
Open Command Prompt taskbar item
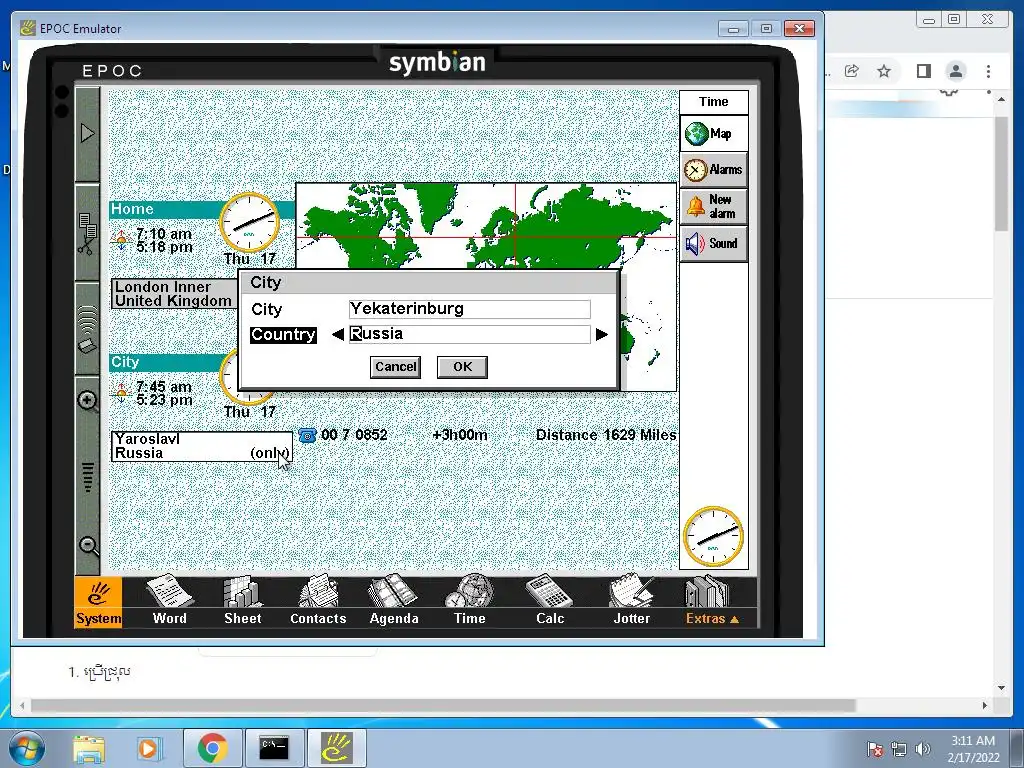tap(274, 748)
